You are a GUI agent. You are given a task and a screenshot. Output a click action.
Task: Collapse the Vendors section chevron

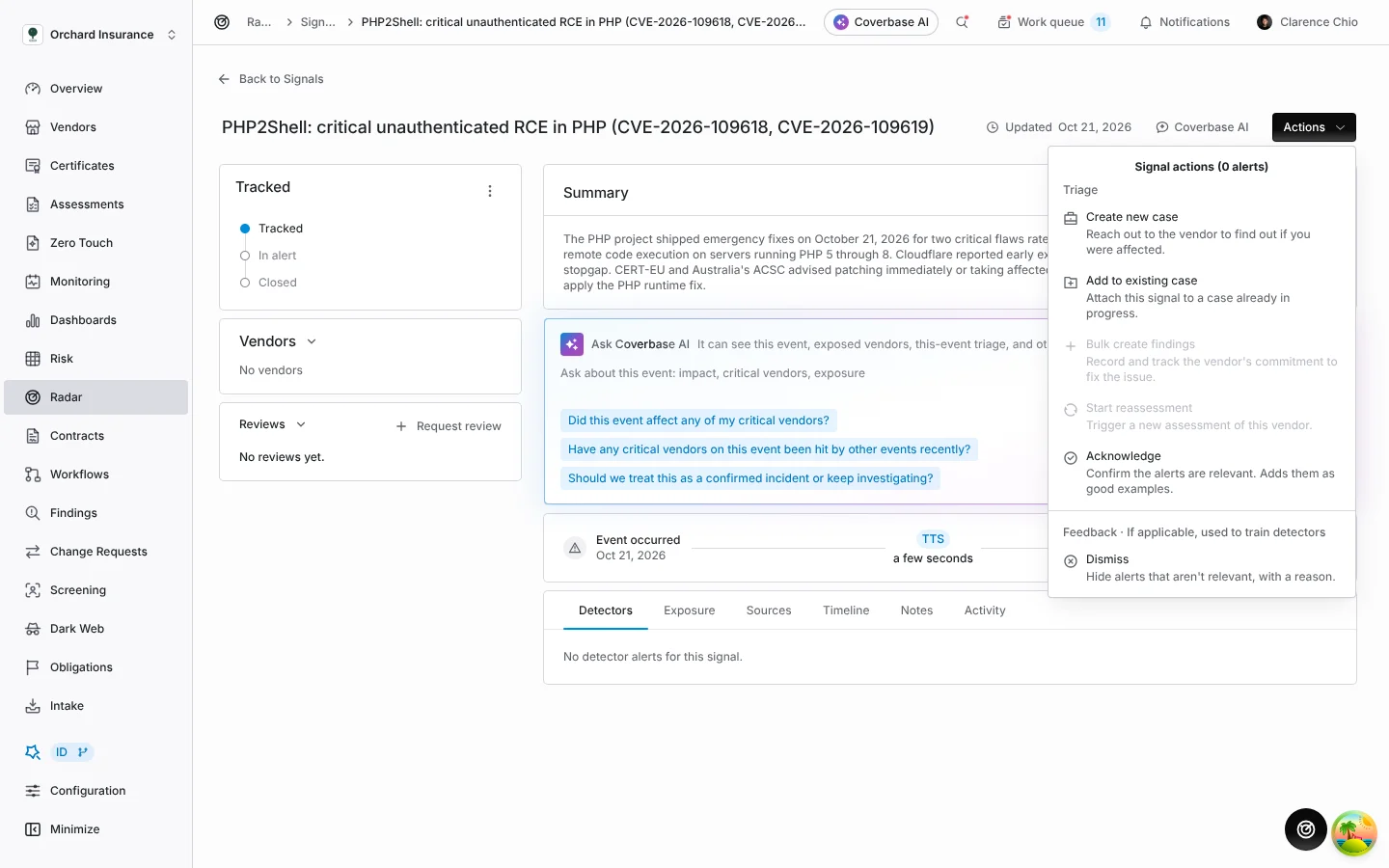tap(312, 341)
